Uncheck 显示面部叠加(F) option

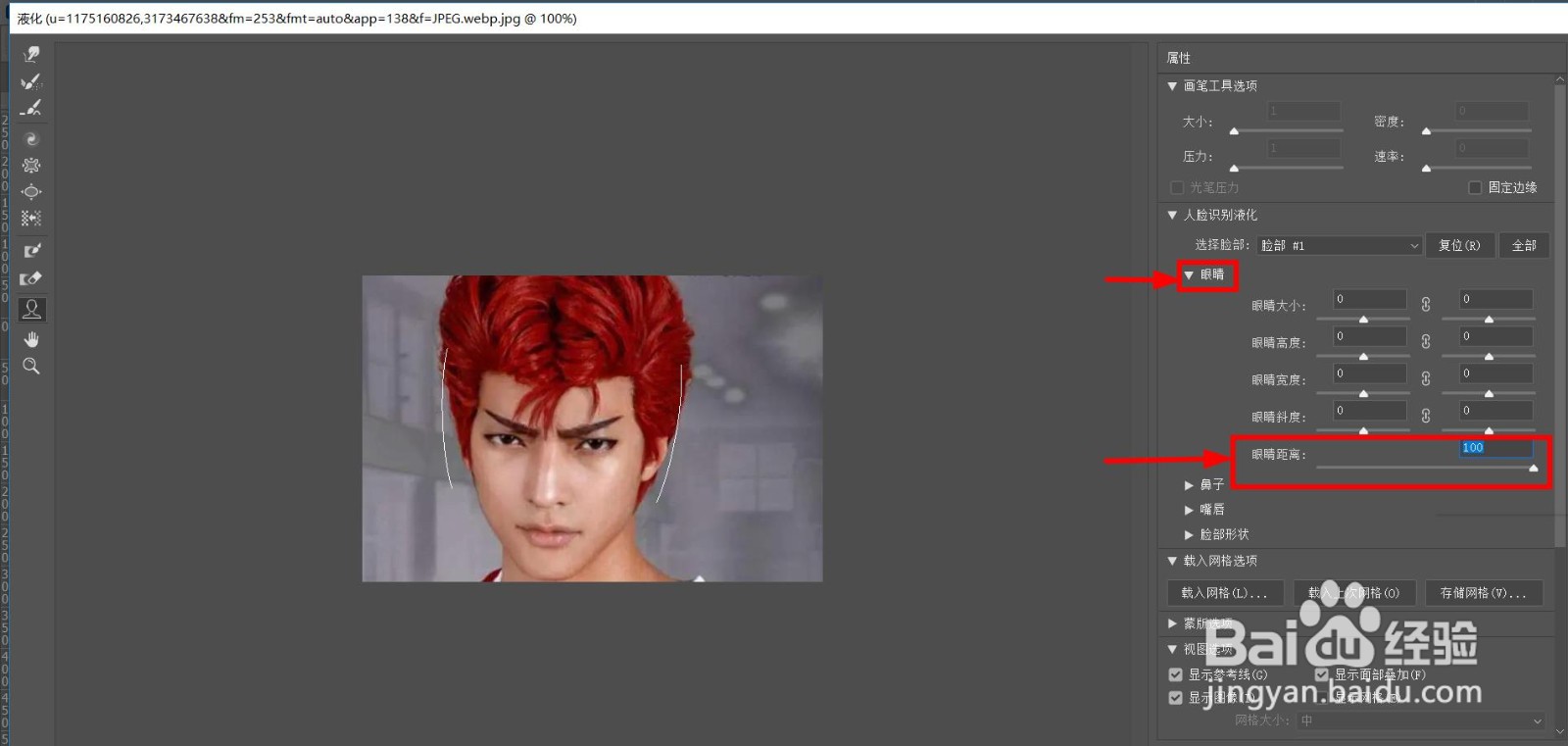(1322, 674)
